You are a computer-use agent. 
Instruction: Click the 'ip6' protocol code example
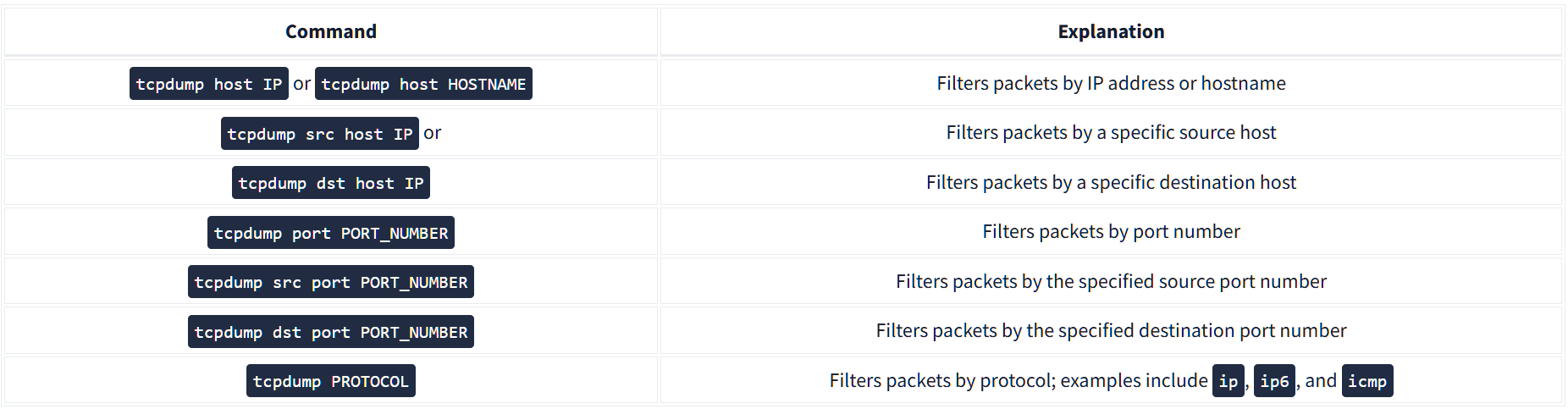click(x=1274, y=381)
